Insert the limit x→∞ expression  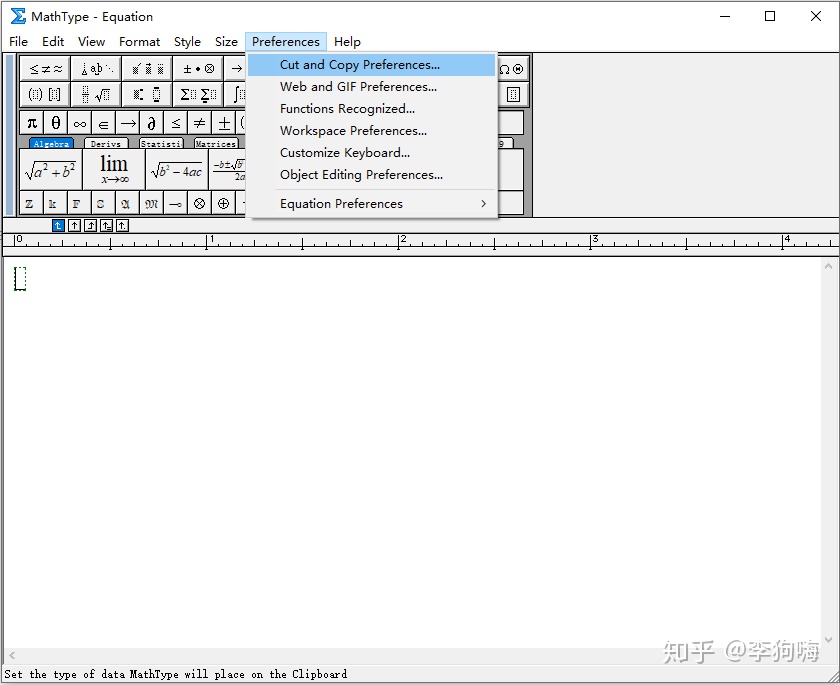(x=114, y=170)
